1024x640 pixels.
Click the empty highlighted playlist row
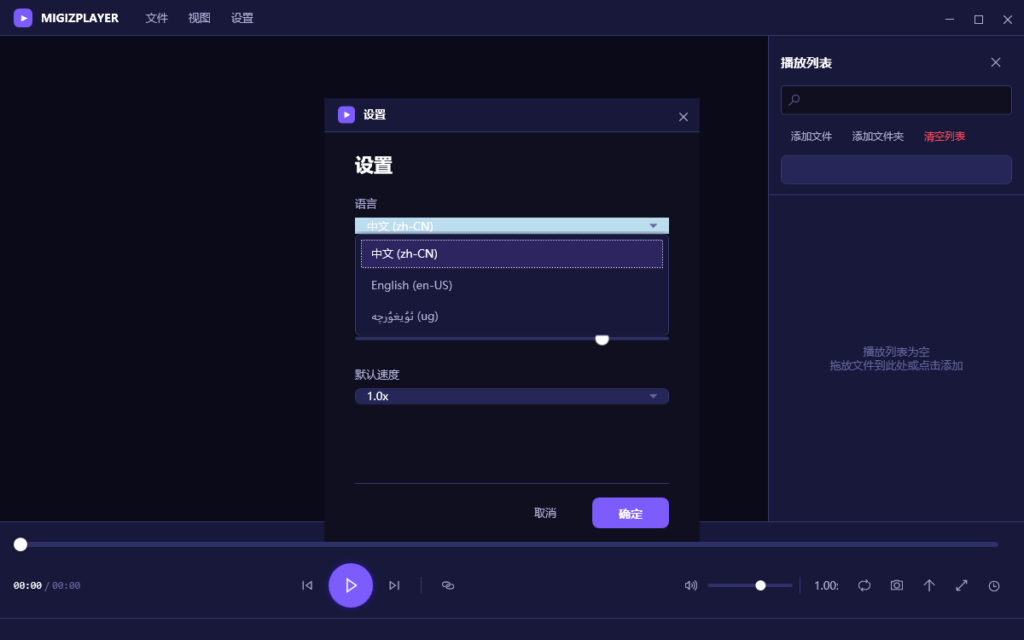point(896,170)
